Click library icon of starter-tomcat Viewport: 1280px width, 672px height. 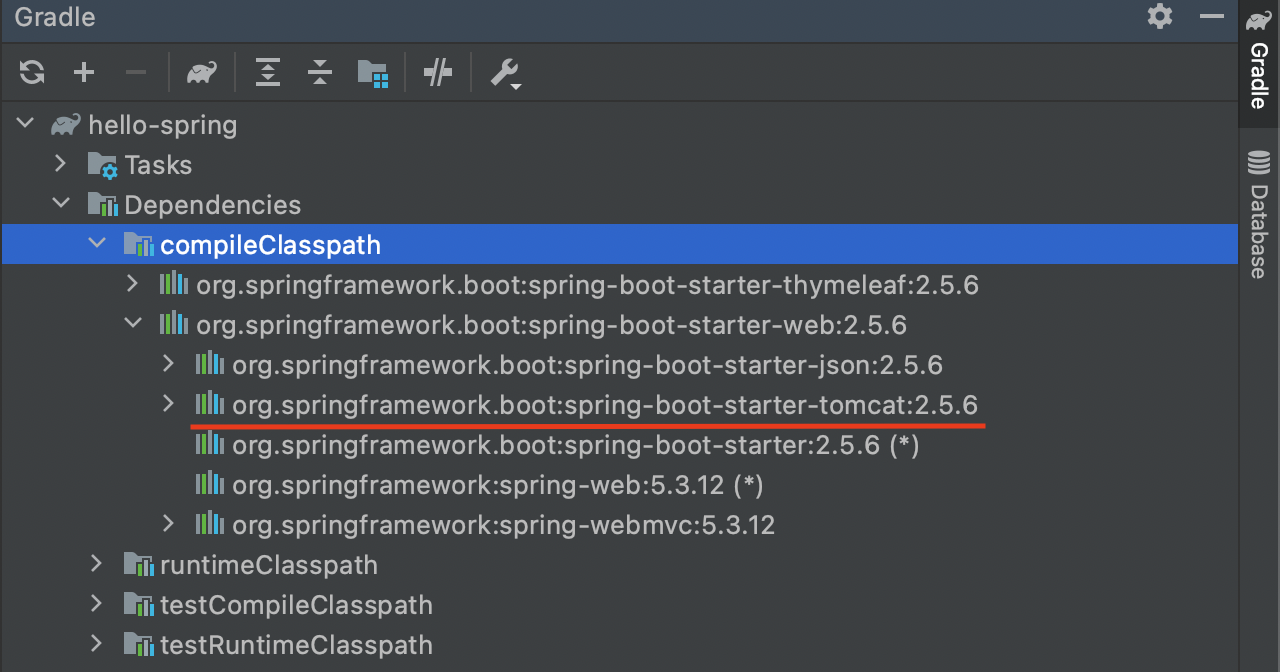click(x=210, y=404)
